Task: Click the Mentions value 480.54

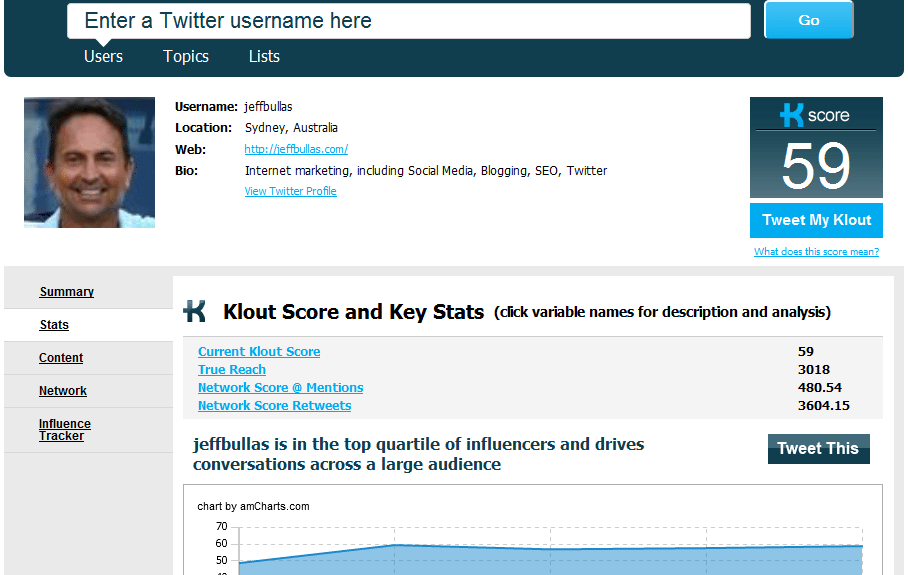Action: pos(819,387)
